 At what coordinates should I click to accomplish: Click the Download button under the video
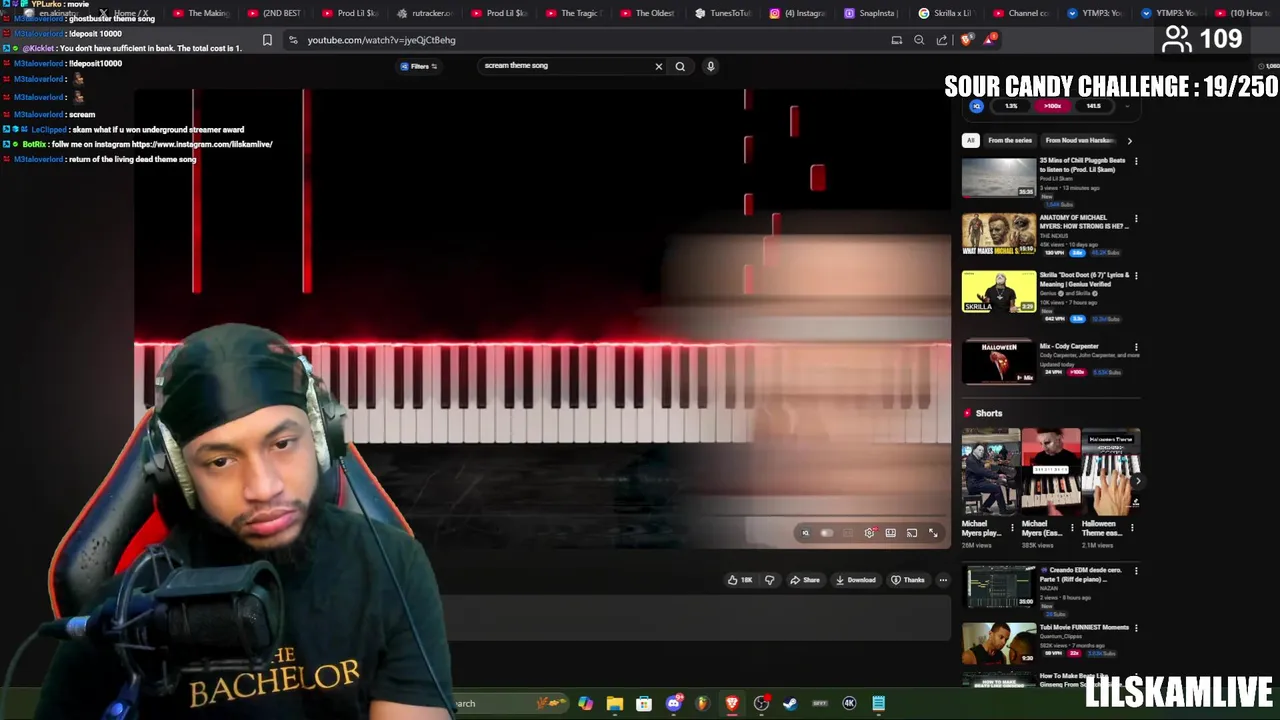click(x=856, y=580)
